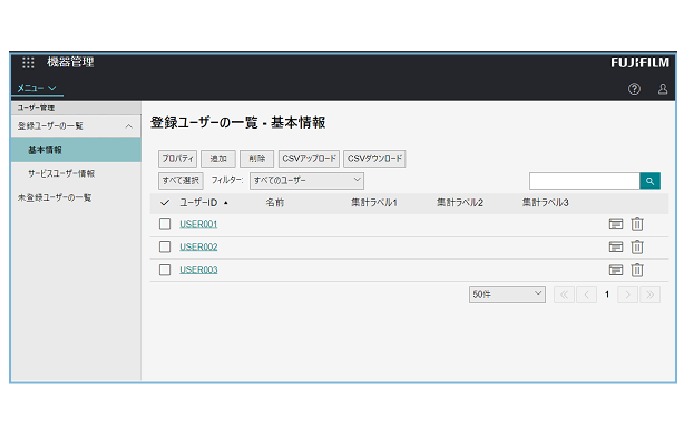
Task: Click the 集計ラベル3 column header
Action: pos(545,203)
